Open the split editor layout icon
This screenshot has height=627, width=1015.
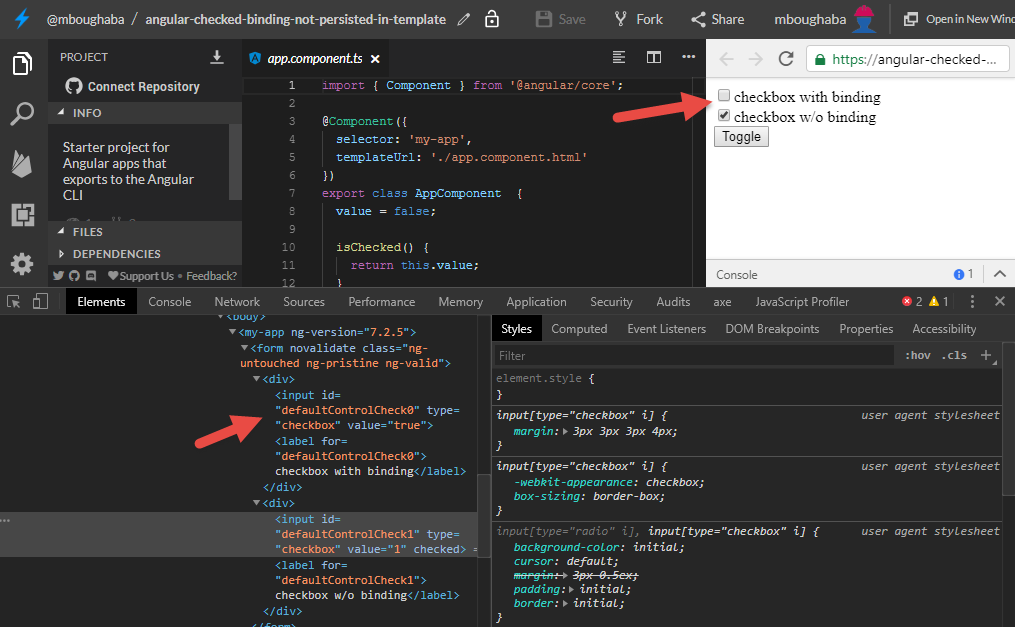tap(653, 58)
